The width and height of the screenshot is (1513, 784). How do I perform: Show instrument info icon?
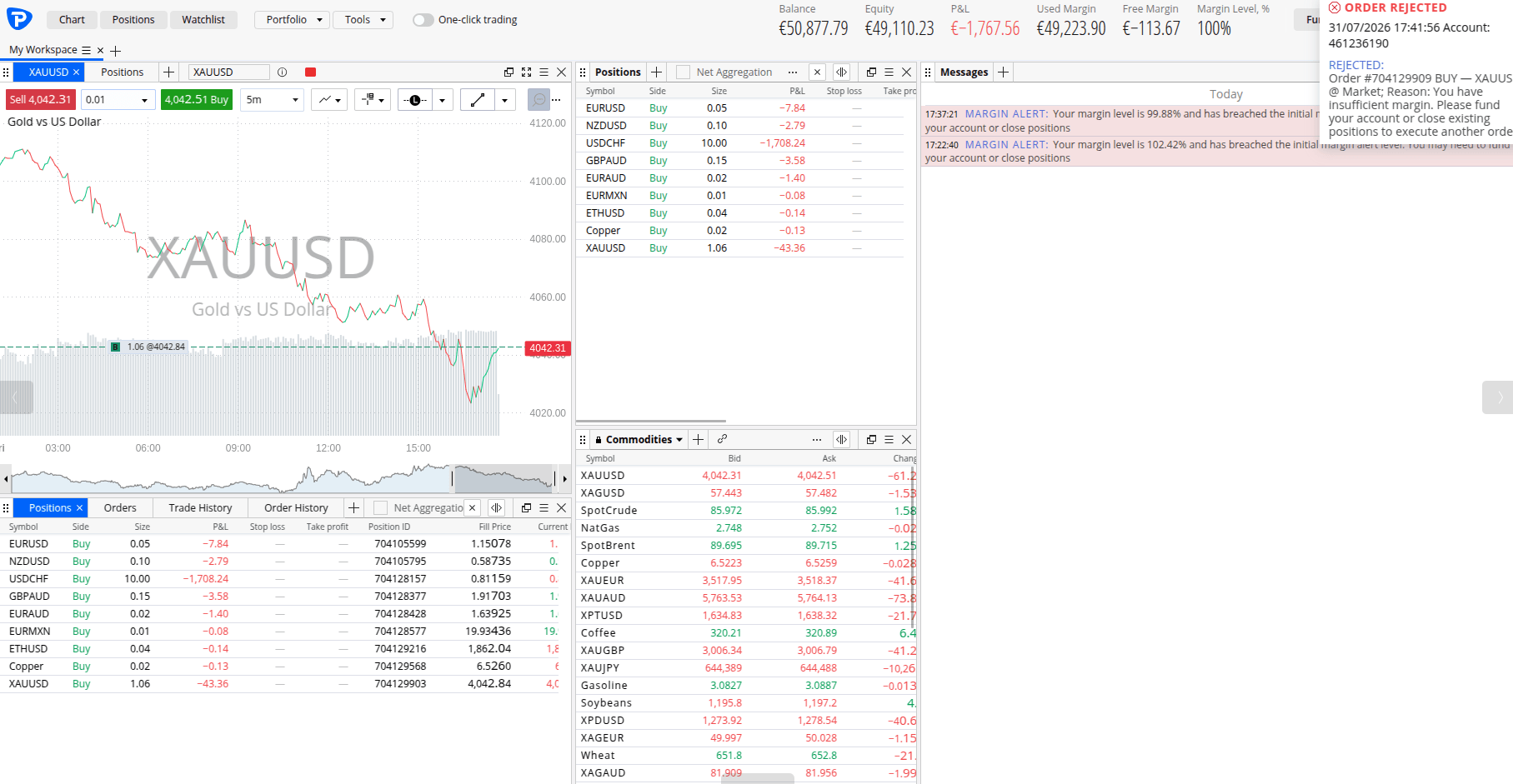282,72
